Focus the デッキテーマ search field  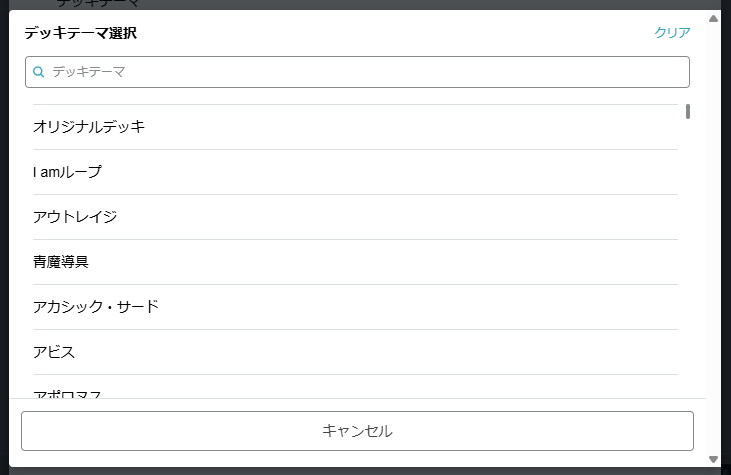[360, 72]
